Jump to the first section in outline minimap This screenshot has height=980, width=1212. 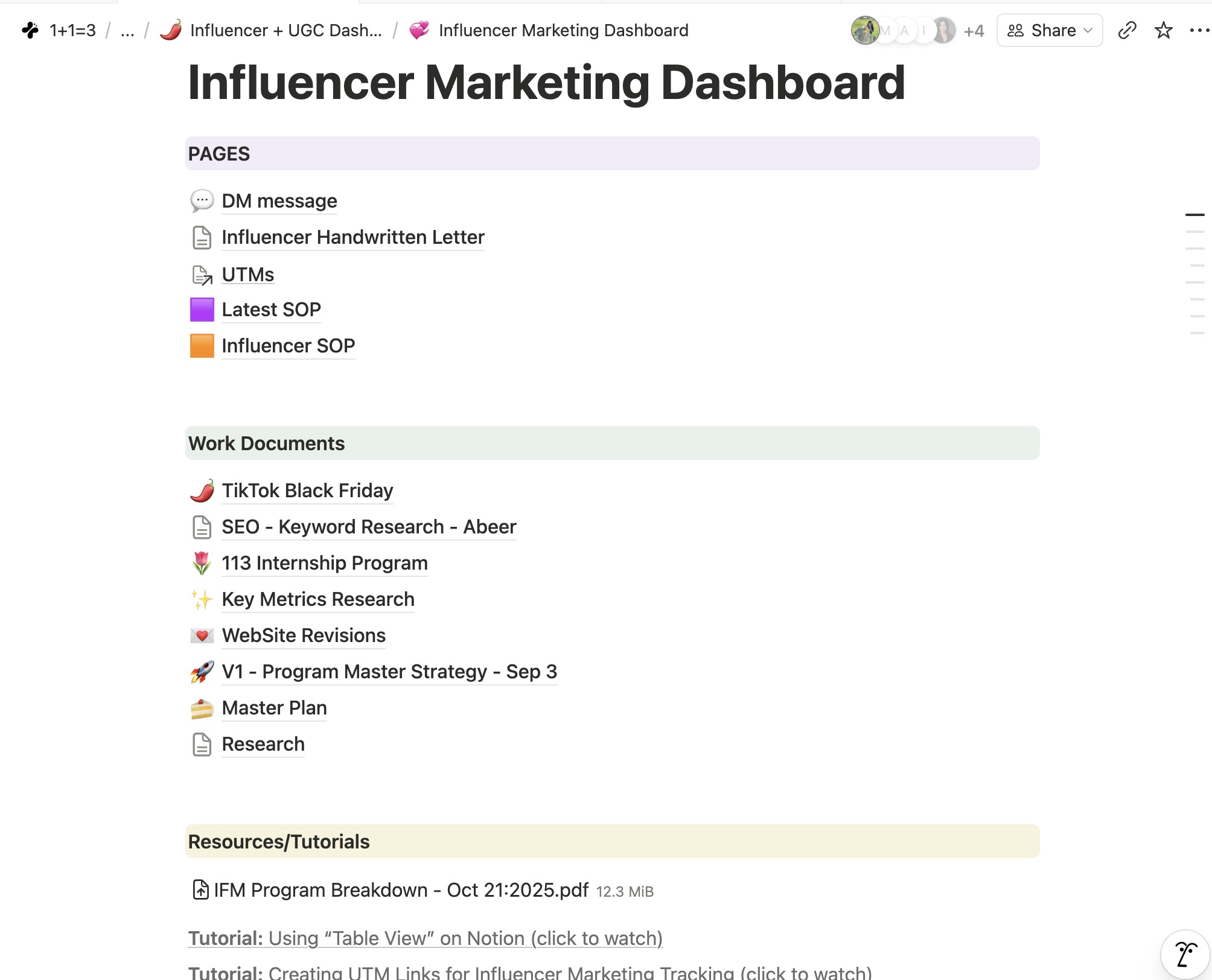1194,214
